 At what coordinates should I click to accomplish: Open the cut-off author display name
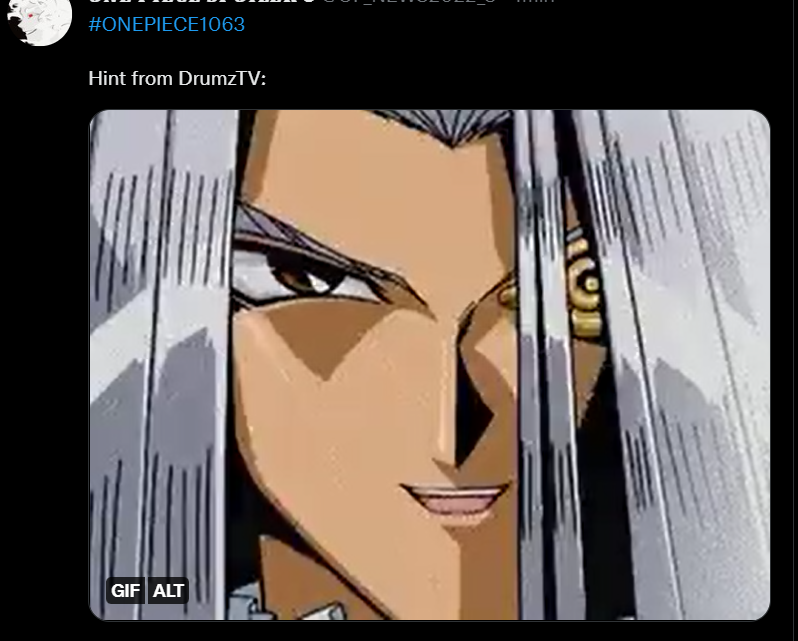point(202,2)
